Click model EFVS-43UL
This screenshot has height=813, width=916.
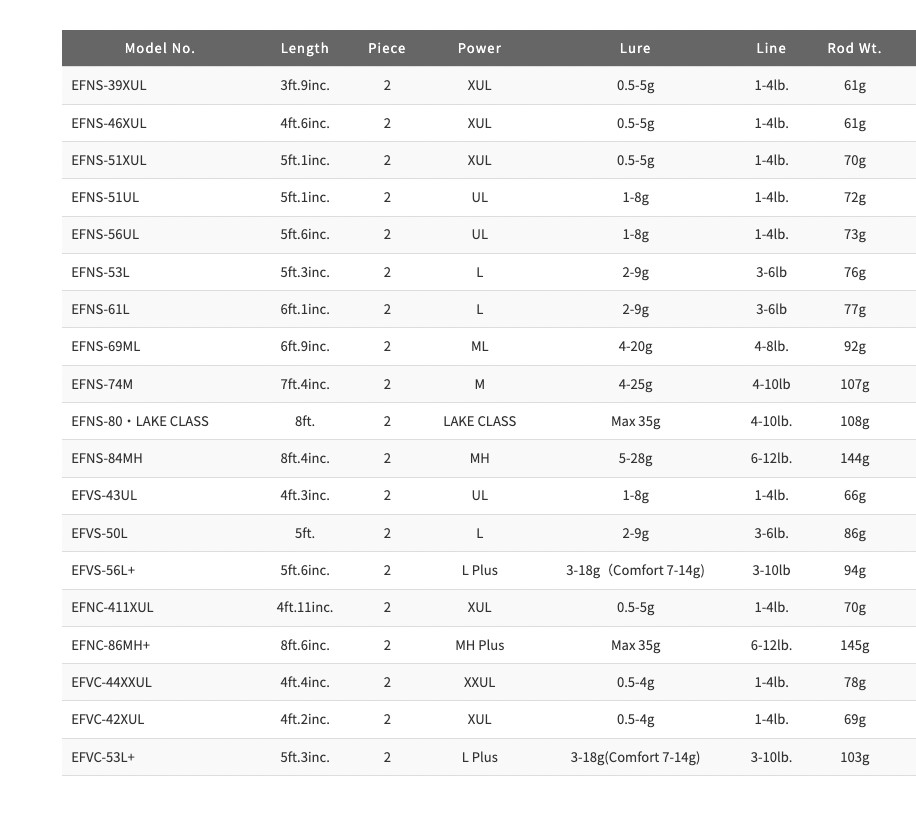click(104, 495)
